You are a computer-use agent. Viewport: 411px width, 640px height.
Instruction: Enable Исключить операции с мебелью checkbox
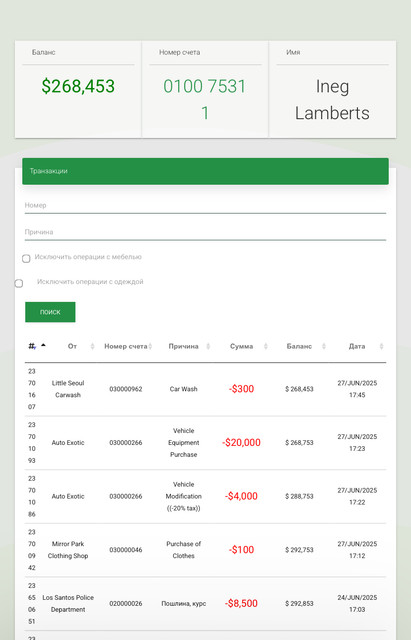[x=26, y=258]
